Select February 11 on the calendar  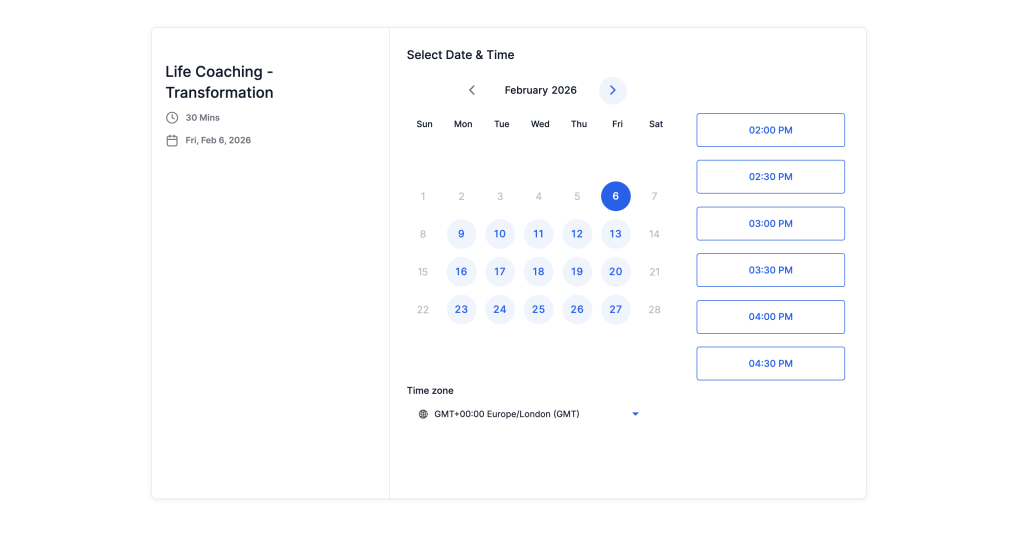[x=538, y=234]
